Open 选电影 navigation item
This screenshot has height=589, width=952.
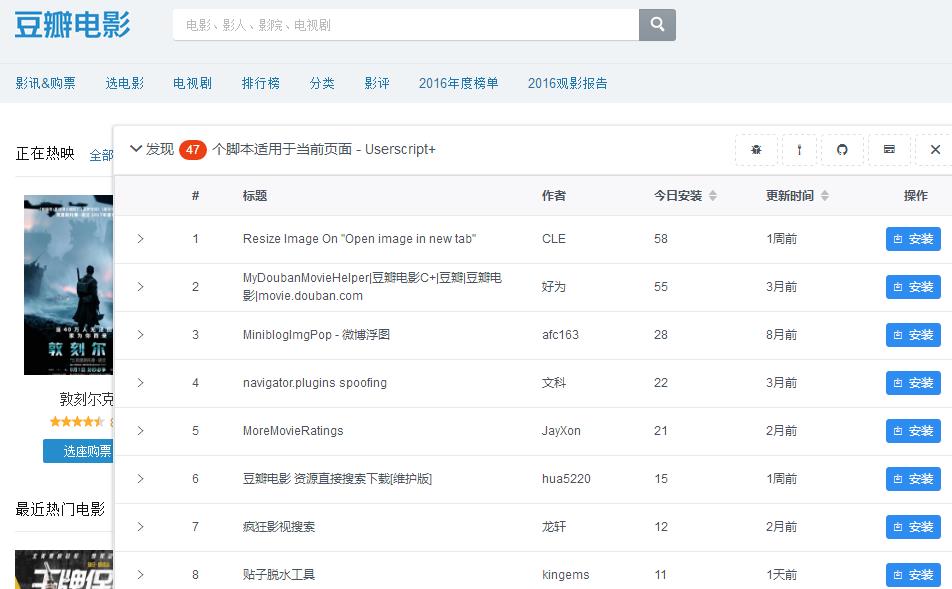click(x=125, y=83)
